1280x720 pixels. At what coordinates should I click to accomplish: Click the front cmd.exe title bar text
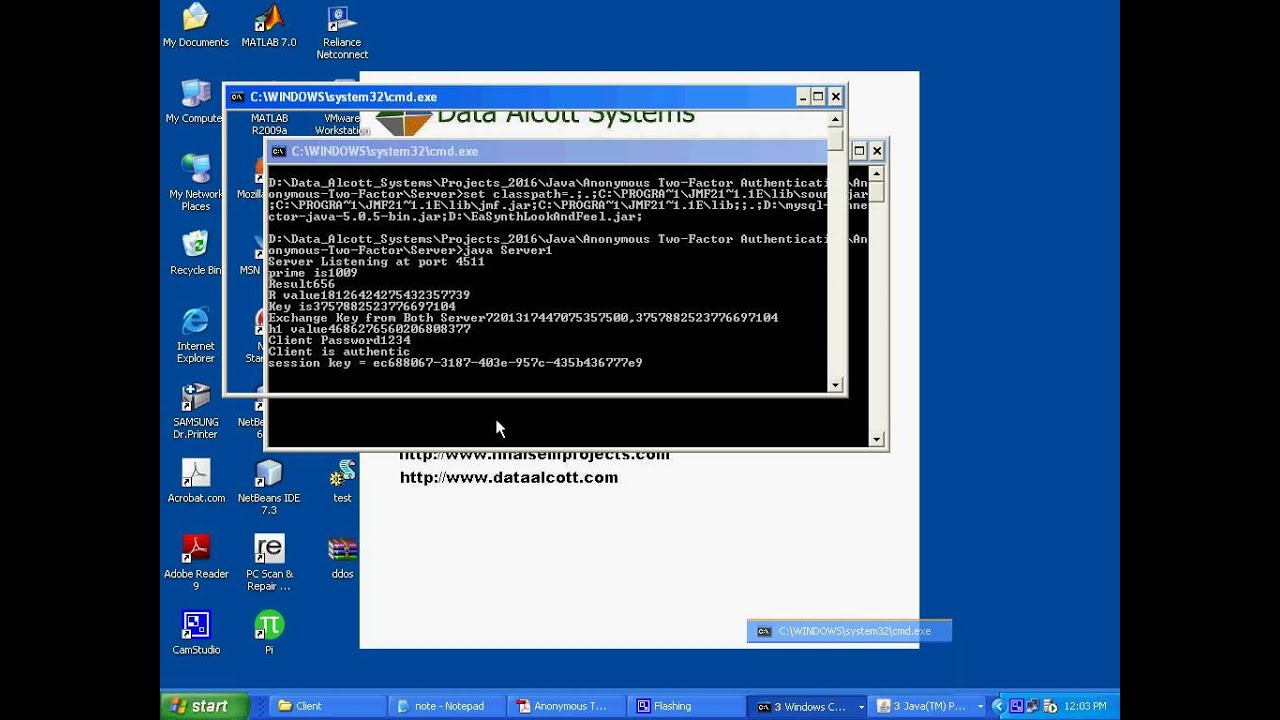[343, 97]
